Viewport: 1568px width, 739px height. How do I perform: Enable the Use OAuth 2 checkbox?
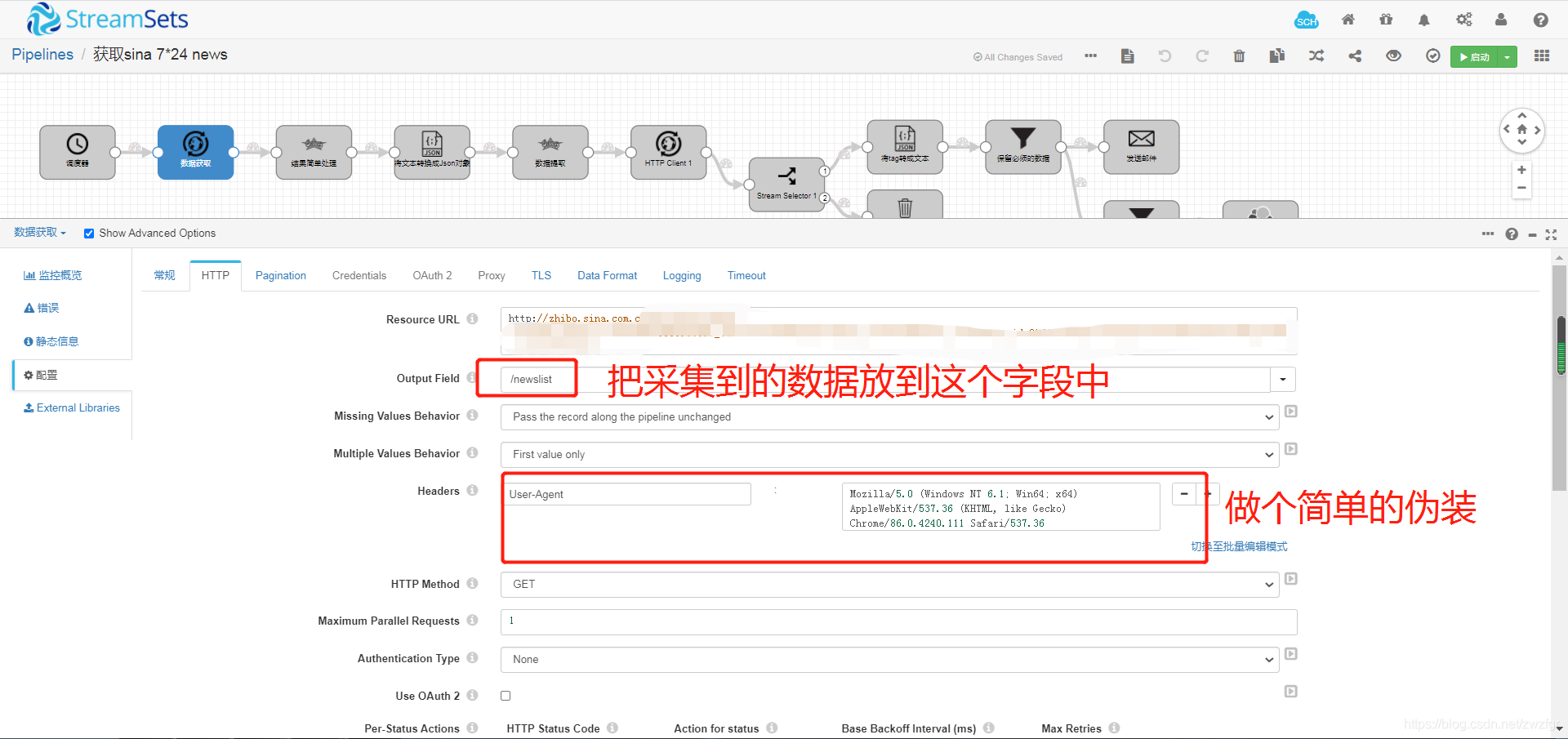pyautogui.click(x=506, y=696)
